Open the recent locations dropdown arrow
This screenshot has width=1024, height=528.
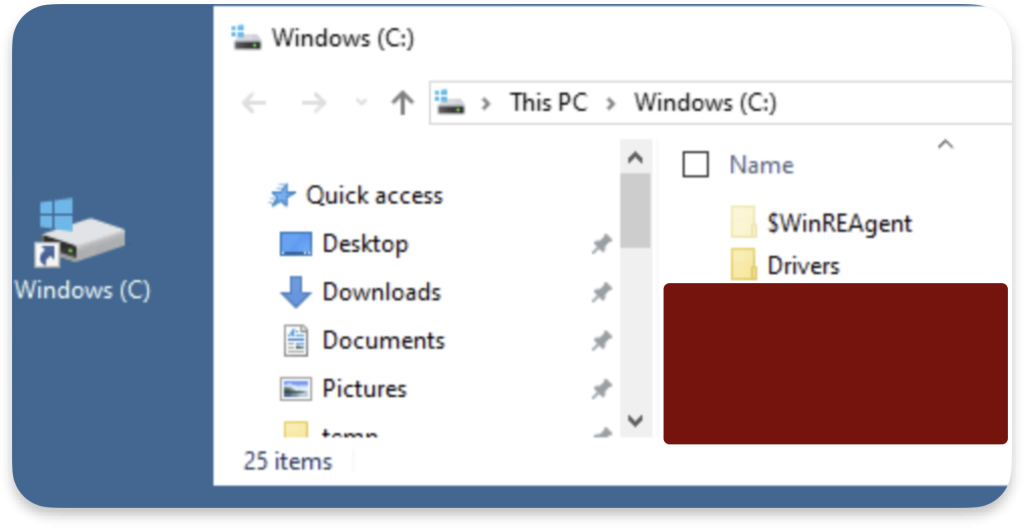[360, 103]
